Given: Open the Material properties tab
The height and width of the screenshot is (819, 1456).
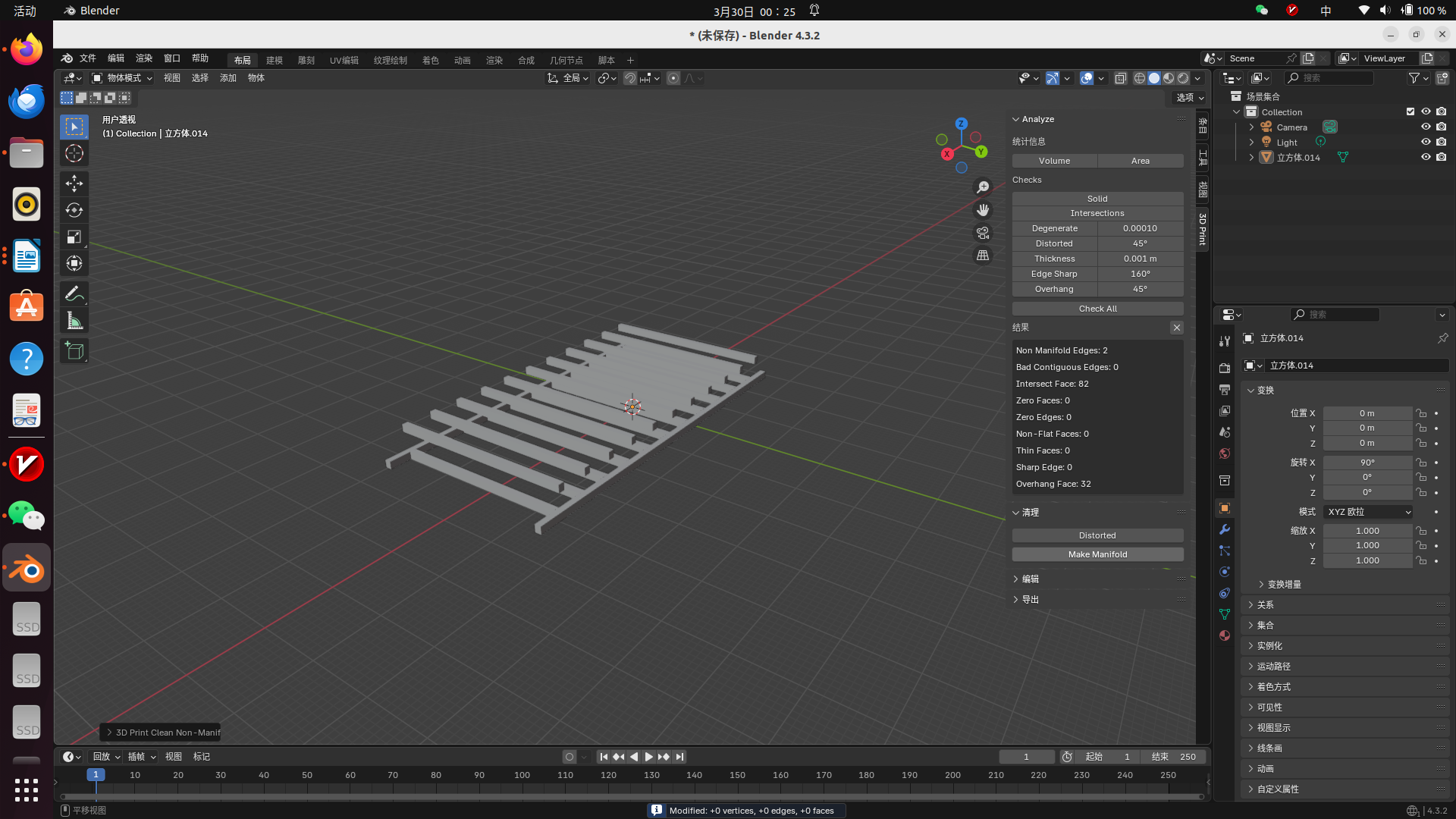Looking at the screenshot, I should 1224,635.
